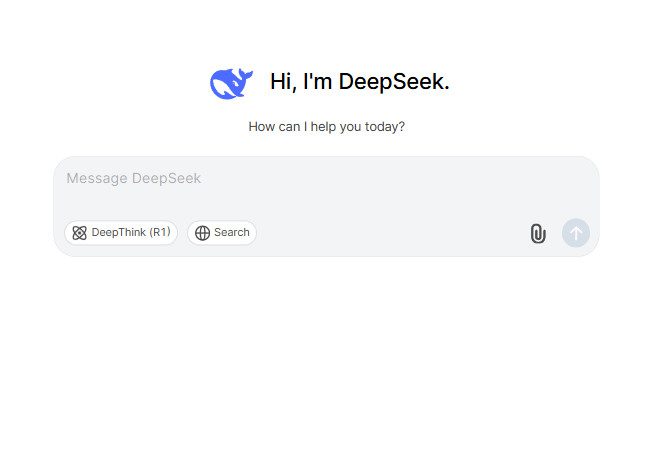This screenshot has width=650, height=450.
Task: Submit the prompt with the round send button
Action: point(576,233)
